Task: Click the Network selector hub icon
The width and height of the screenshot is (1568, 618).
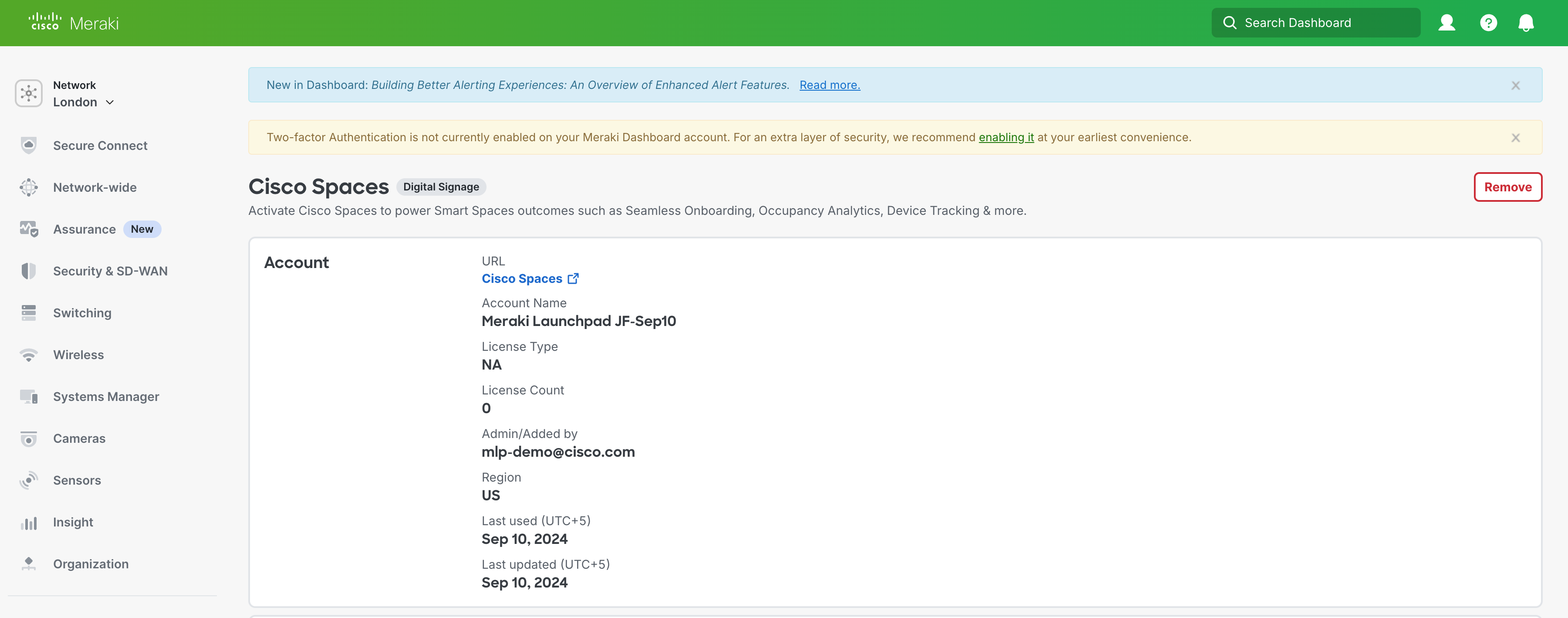Action: coord(29,93)
